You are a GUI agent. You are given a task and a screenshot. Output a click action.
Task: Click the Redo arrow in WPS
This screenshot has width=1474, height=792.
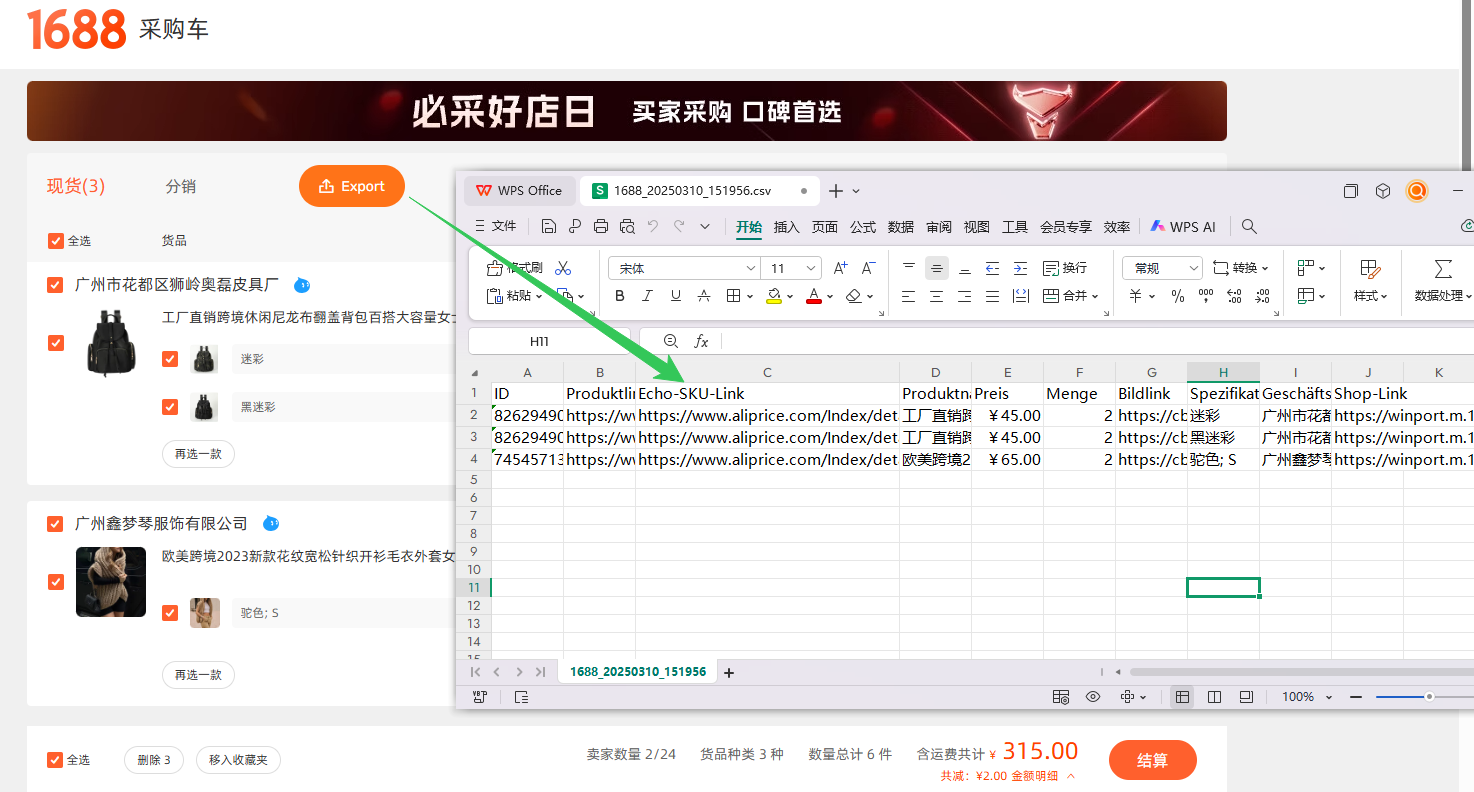680,227
